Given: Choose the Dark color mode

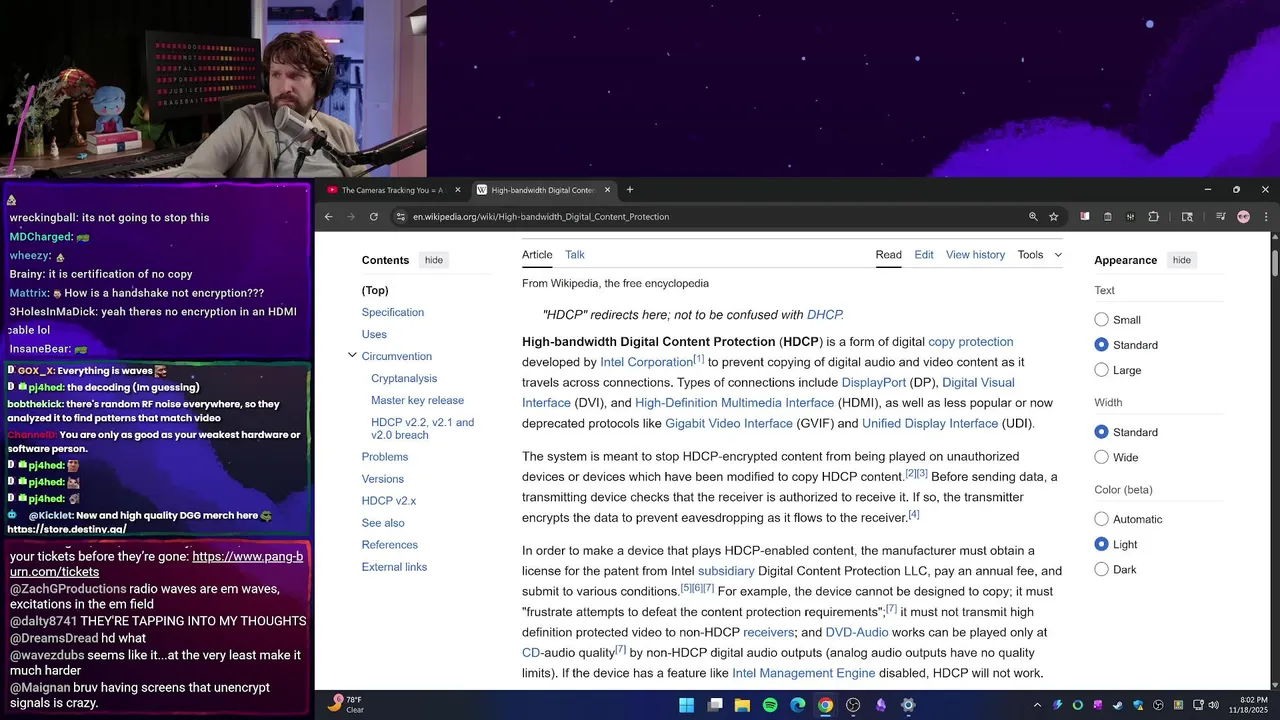Looking at the screenshot, I should (x=1101, y=569).
